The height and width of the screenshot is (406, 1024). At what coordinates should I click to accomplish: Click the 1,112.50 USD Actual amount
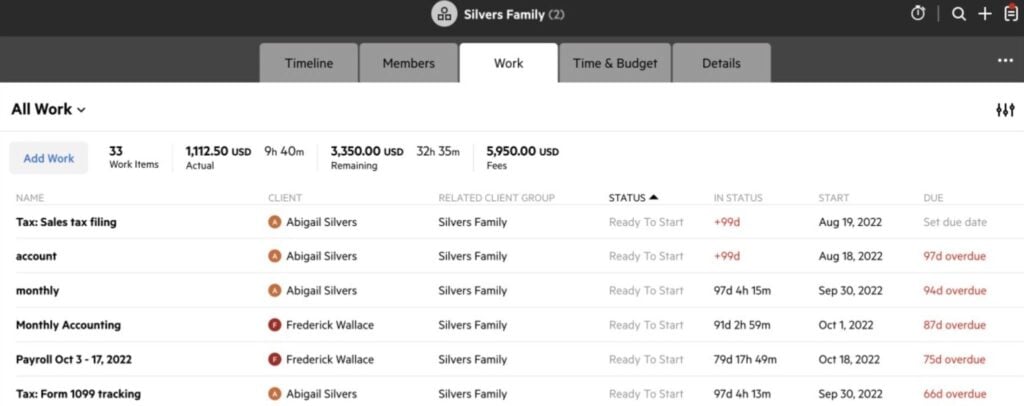pyautogui.click(x=218, y=151)
